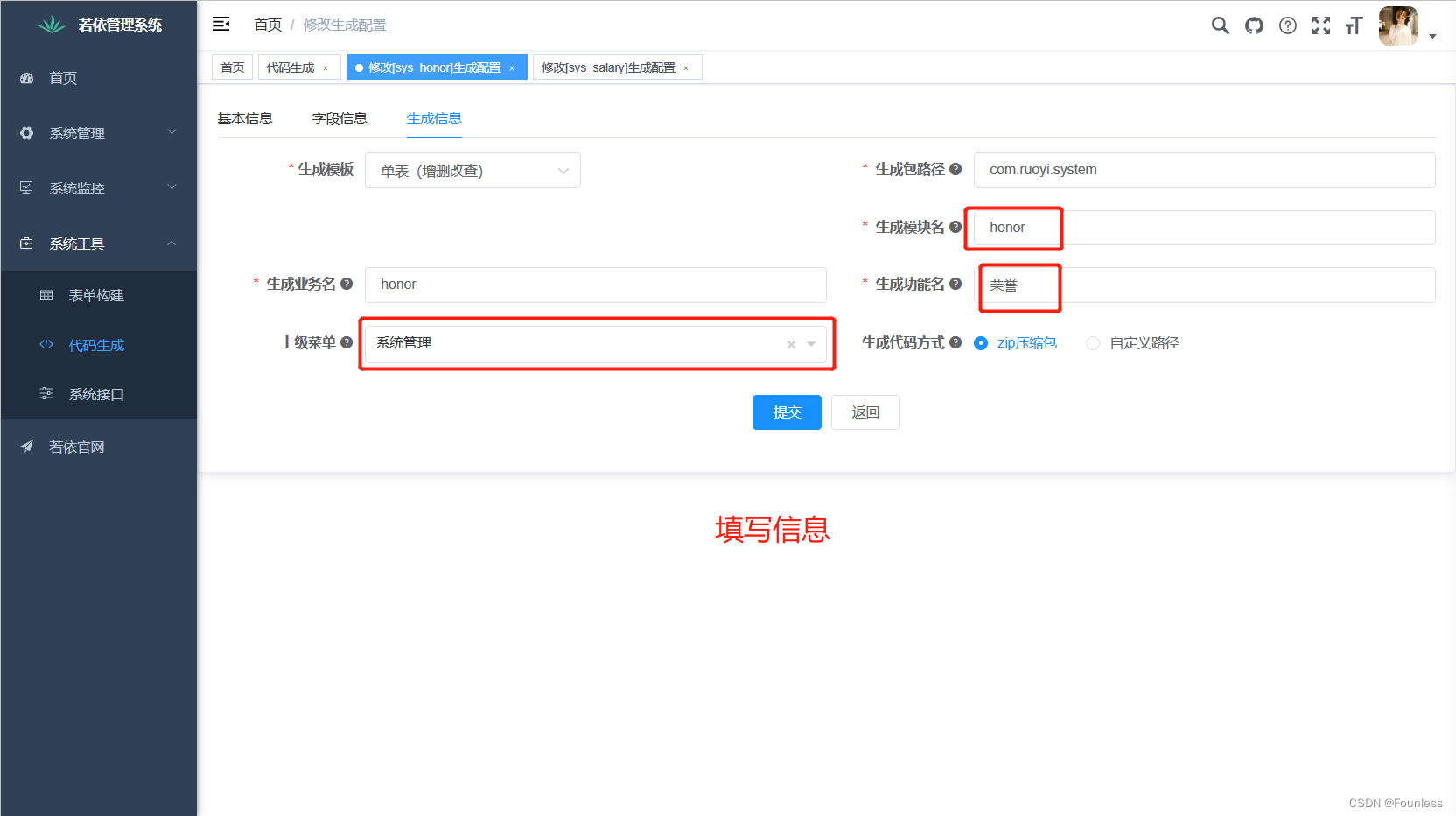
Task: Toggle the sidebar hamburger icon
Action: point(221,24)
